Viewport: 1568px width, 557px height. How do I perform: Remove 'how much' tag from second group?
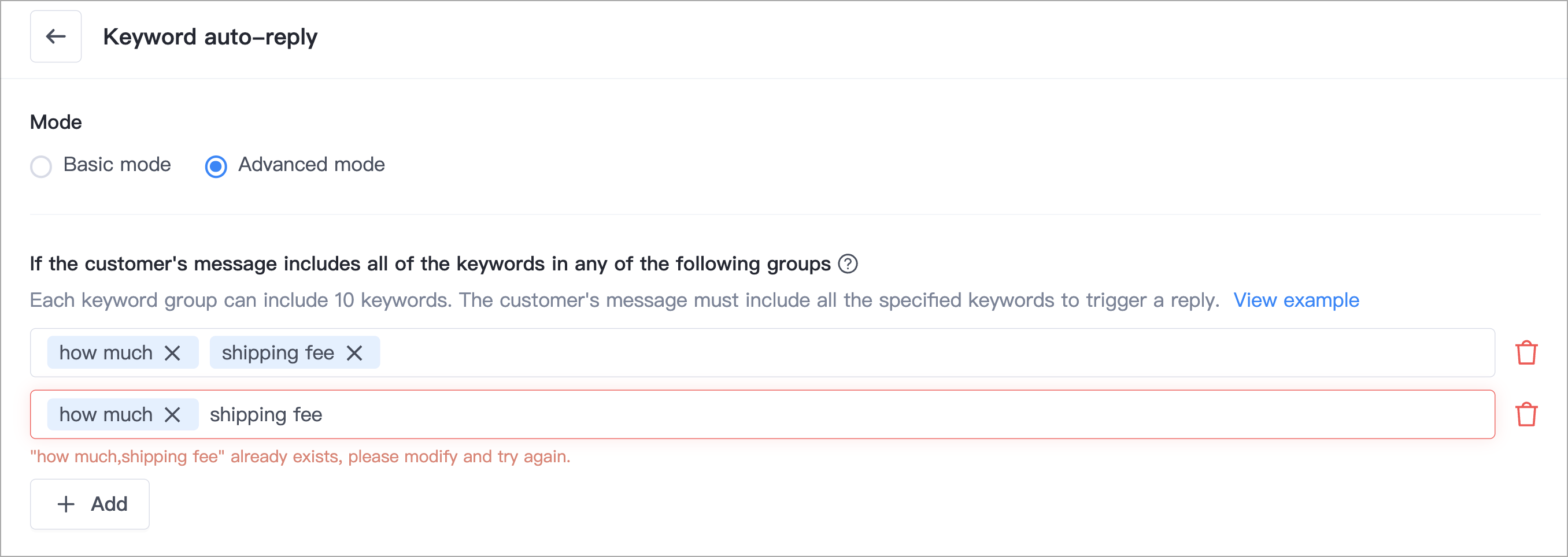(x=172, y=415)
